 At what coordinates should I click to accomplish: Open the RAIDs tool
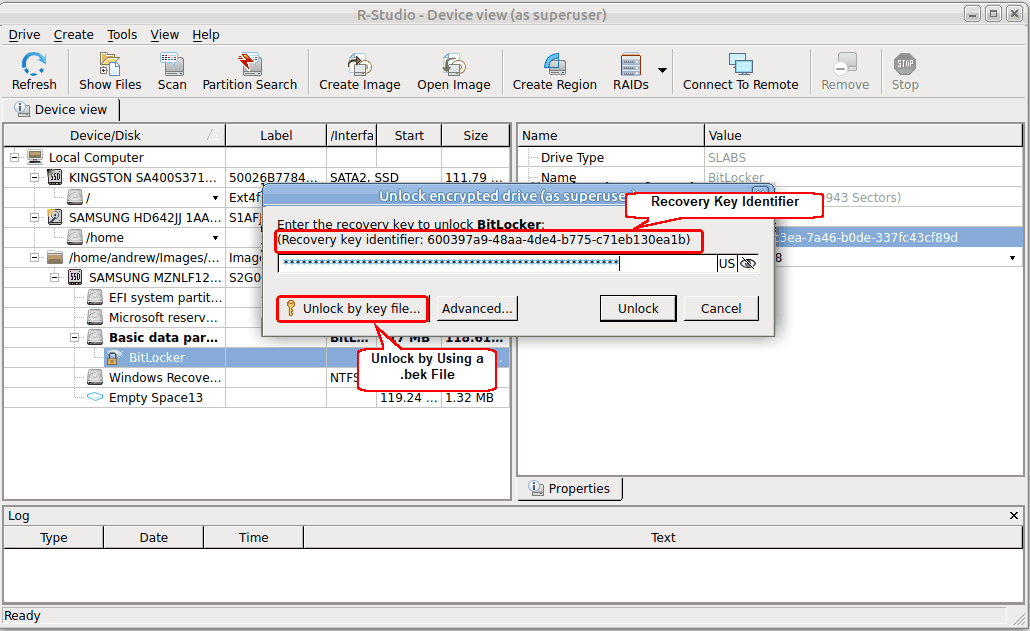point(630,65)
